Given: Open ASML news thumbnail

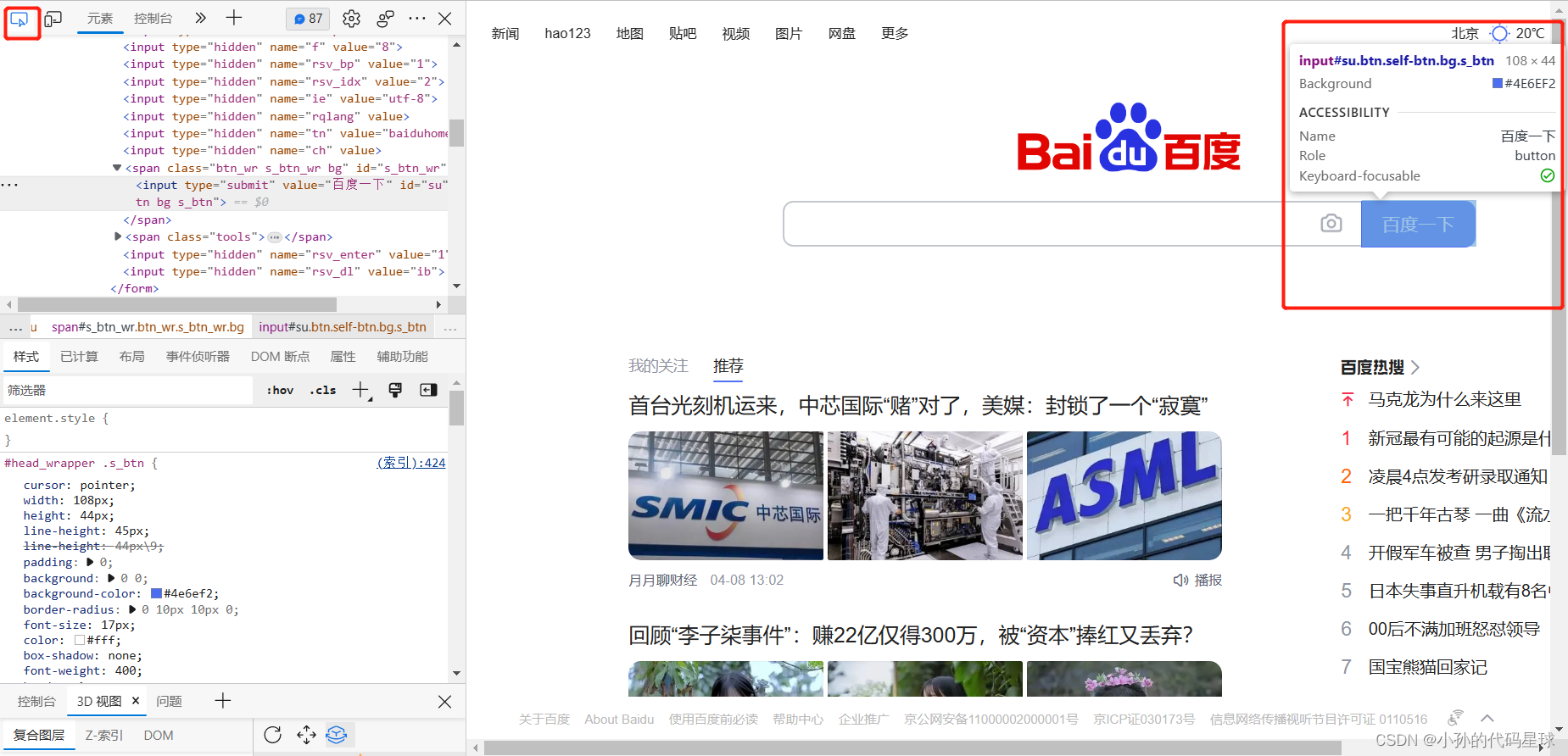Looking at the screenshot, I should coord(1124,496).
